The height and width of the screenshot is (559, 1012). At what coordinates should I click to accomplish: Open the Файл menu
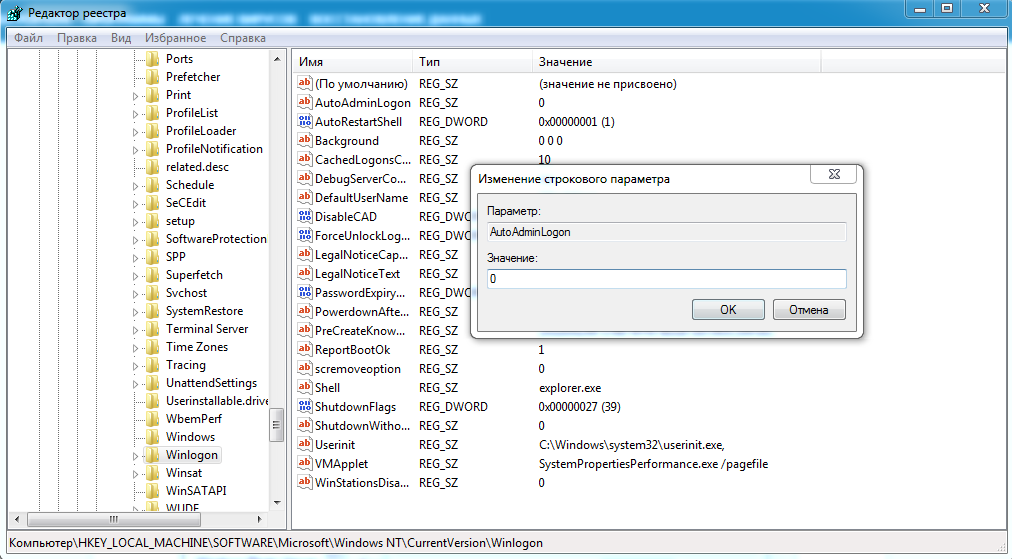coord(29,38)
